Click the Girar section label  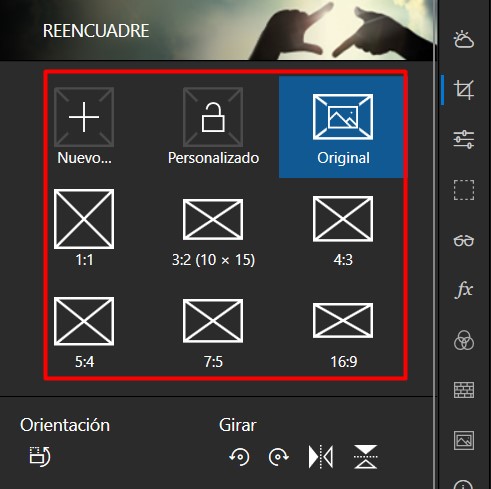tap(238, 425)
